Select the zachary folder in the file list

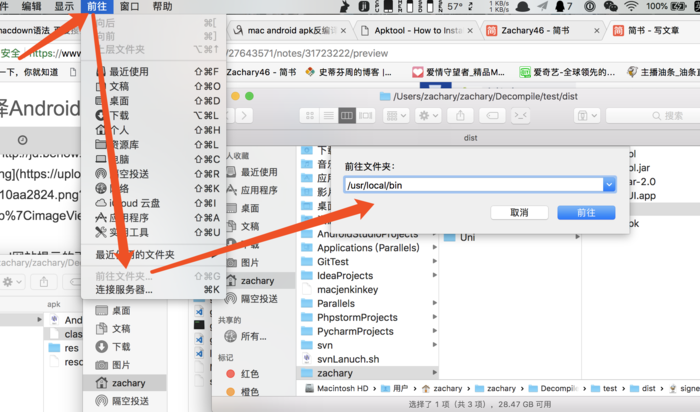point(368,373)
